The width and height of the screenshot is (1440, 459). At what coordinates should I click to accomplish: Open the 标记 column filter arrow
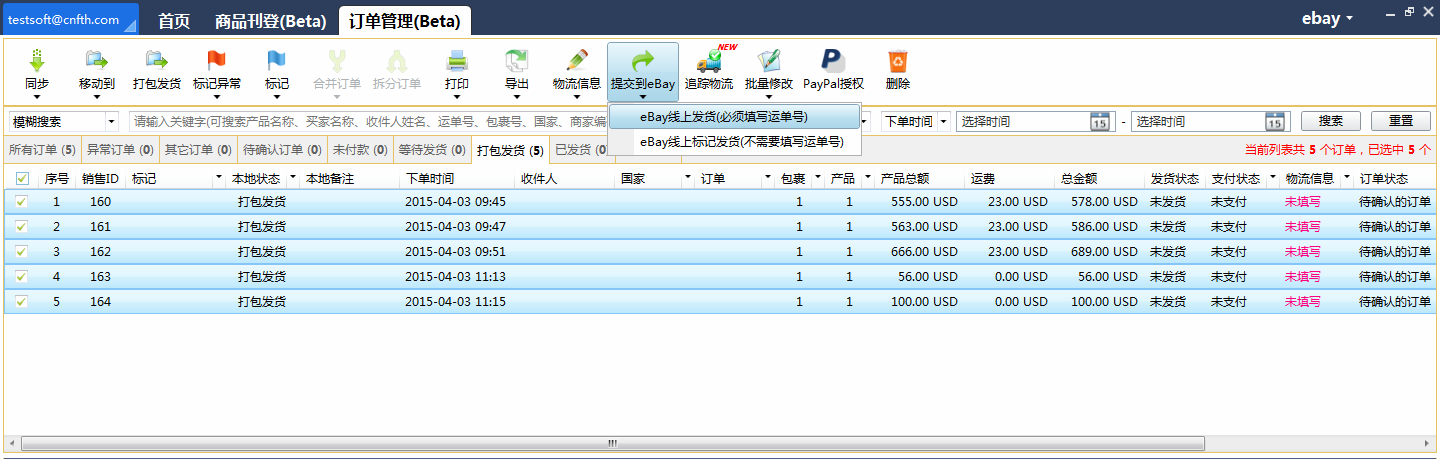pyautogui.click(x=219, y=178)
